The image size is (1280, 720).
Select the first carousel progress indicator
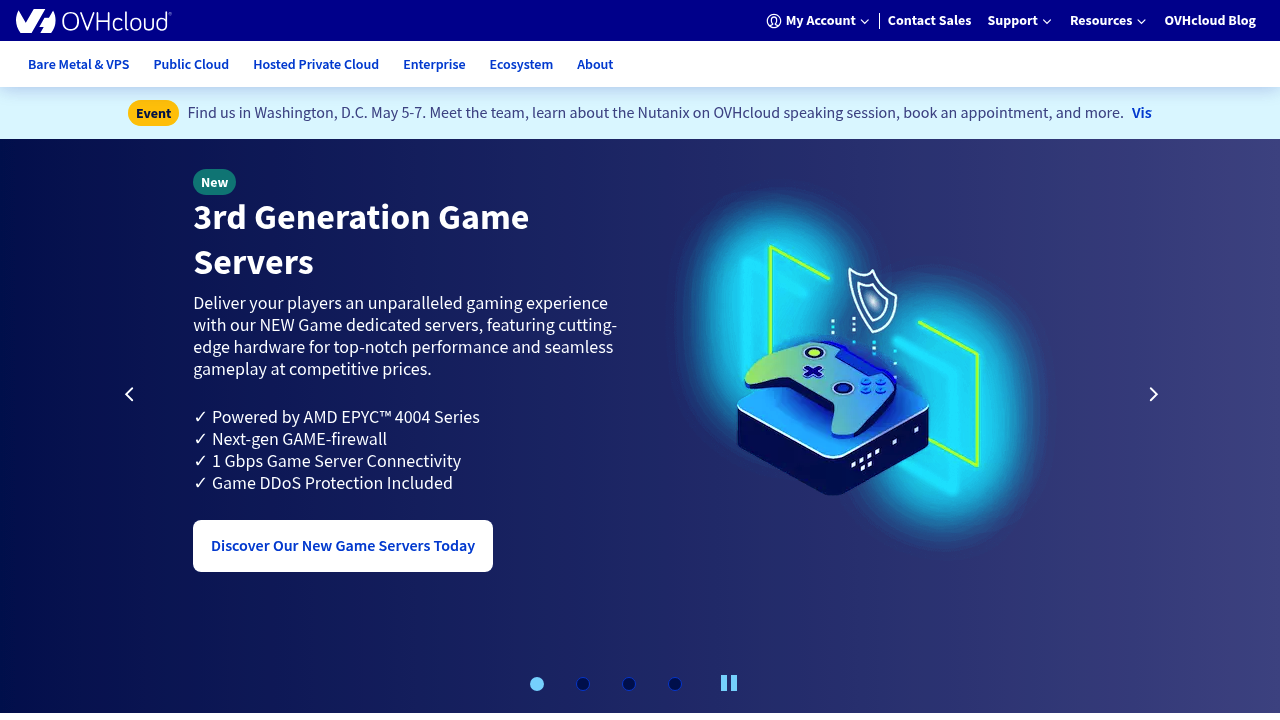tap(536, 683)
